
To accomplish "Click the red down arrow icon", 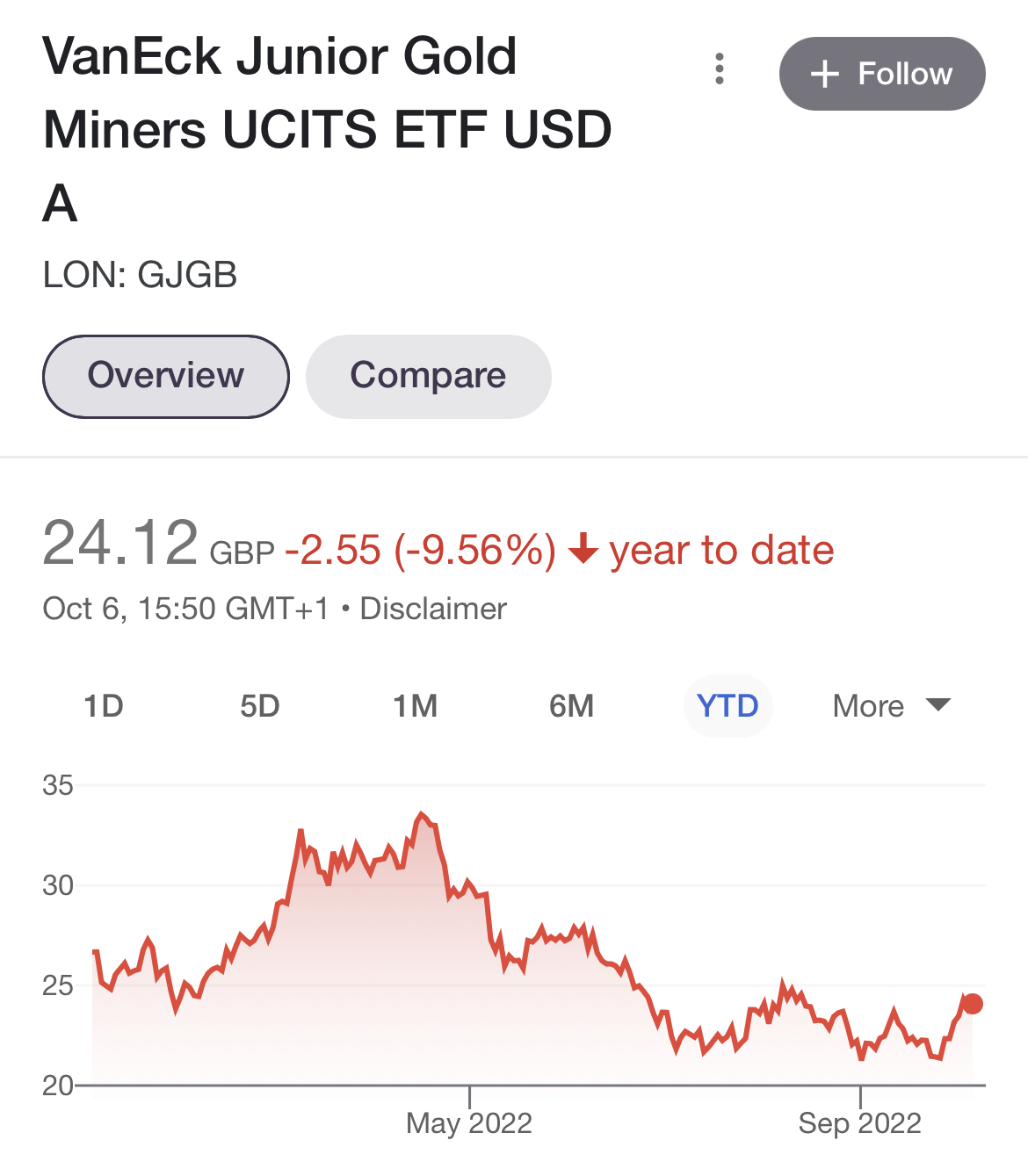I will (x=583, y=550).
